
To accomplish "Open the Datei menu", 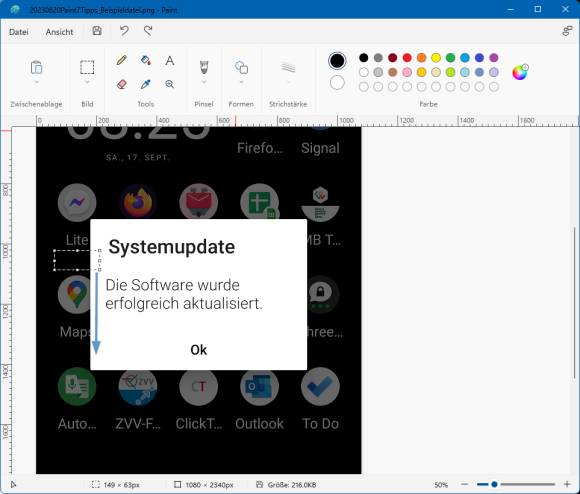I will click(x=18, y=32).
